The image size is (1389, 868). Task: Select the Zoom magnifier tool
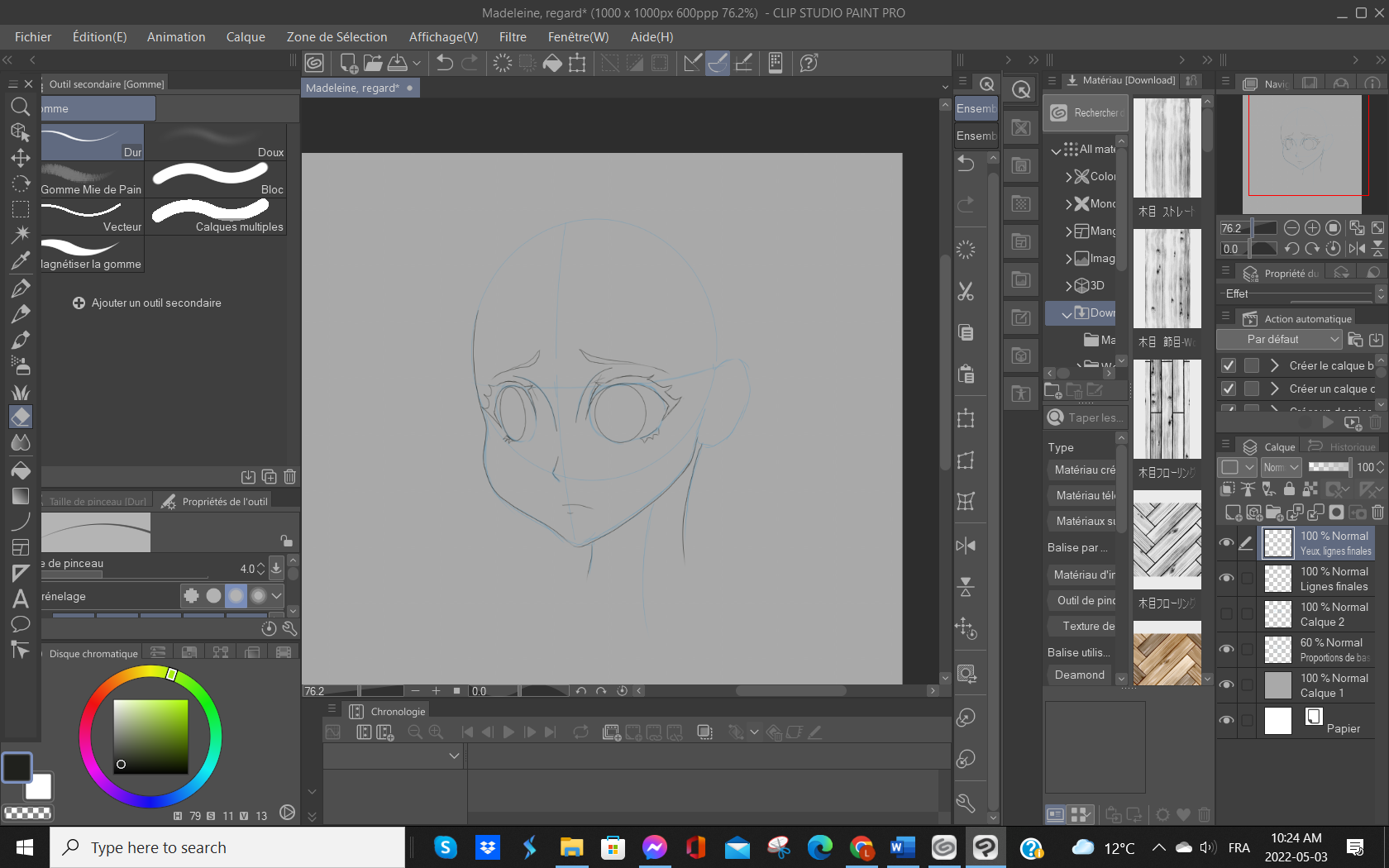click(21, 106)
